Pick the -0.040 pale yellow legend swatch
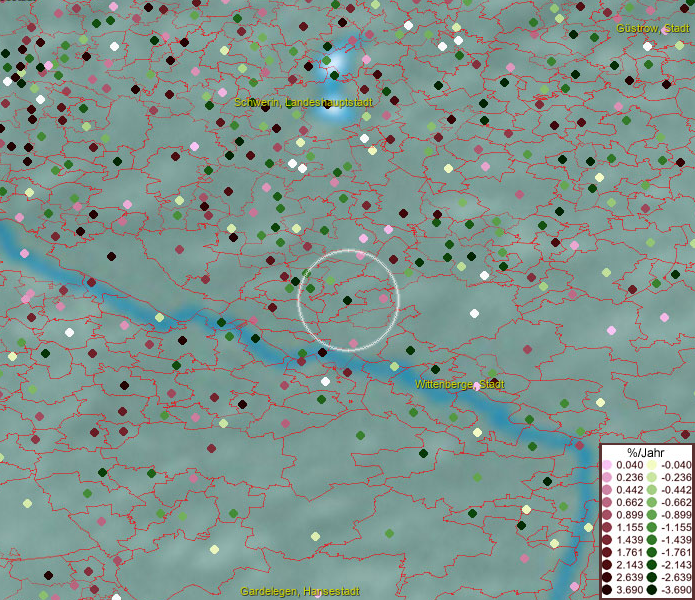Screen dimensions: 695x600 click(651, 465)
